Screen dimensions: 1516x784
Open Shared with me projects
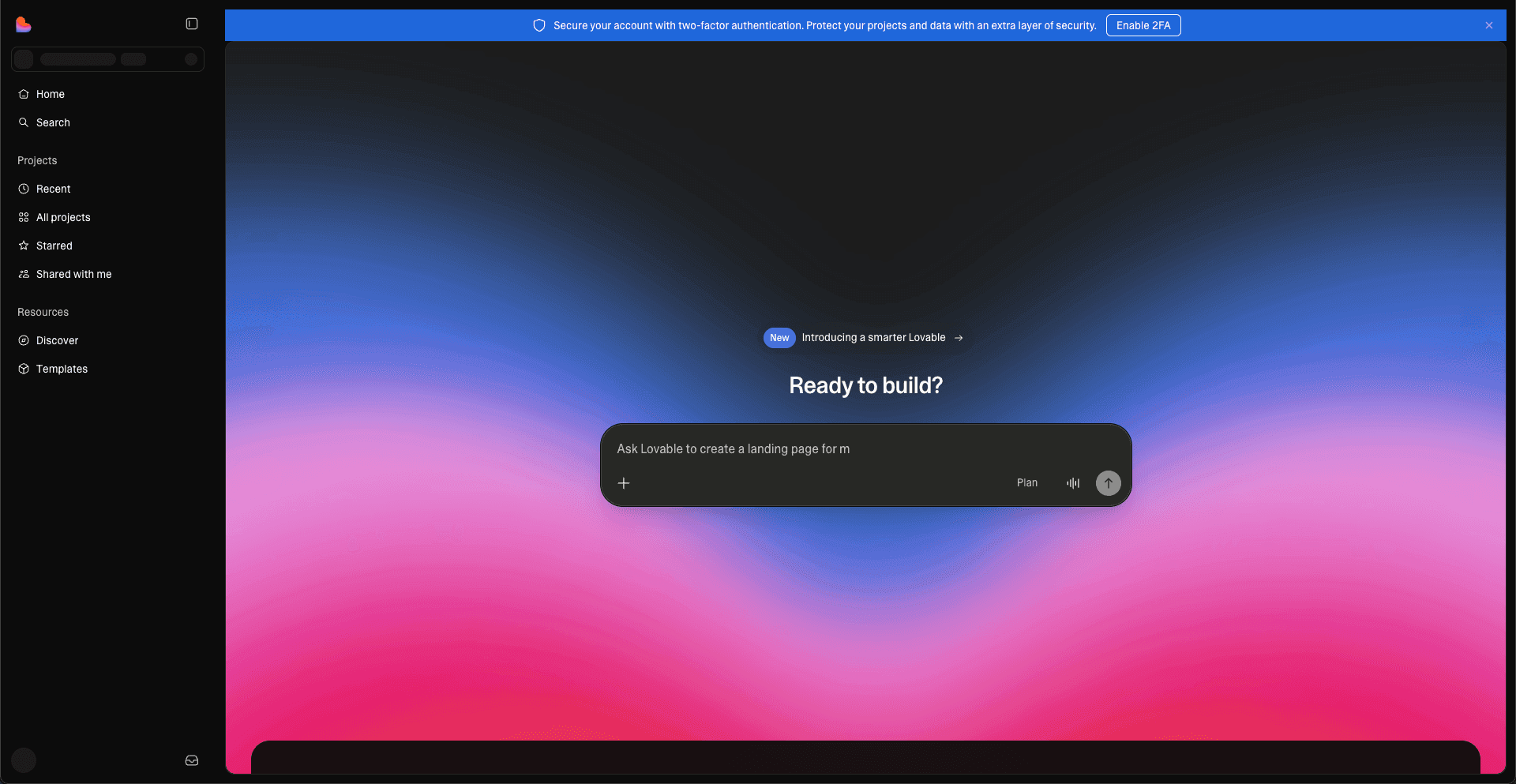coord(73,274)
